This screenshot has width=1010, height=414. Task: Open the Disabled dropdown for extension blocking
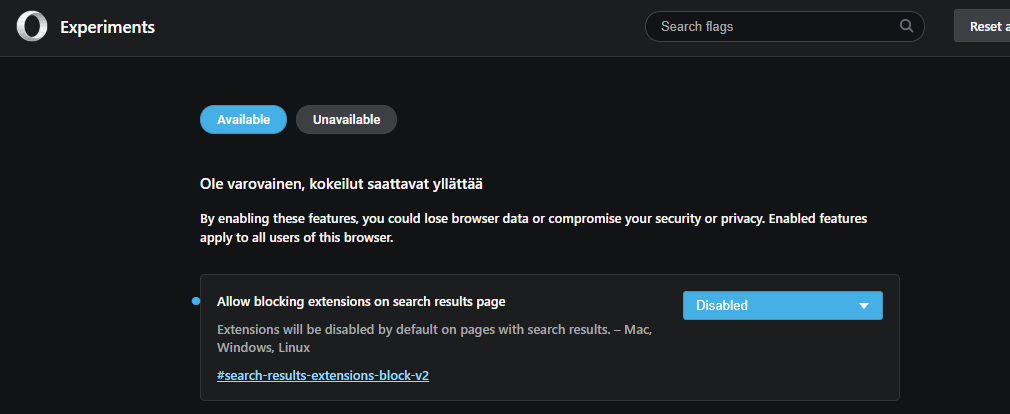pyautogui.click(x=782, y=305)
